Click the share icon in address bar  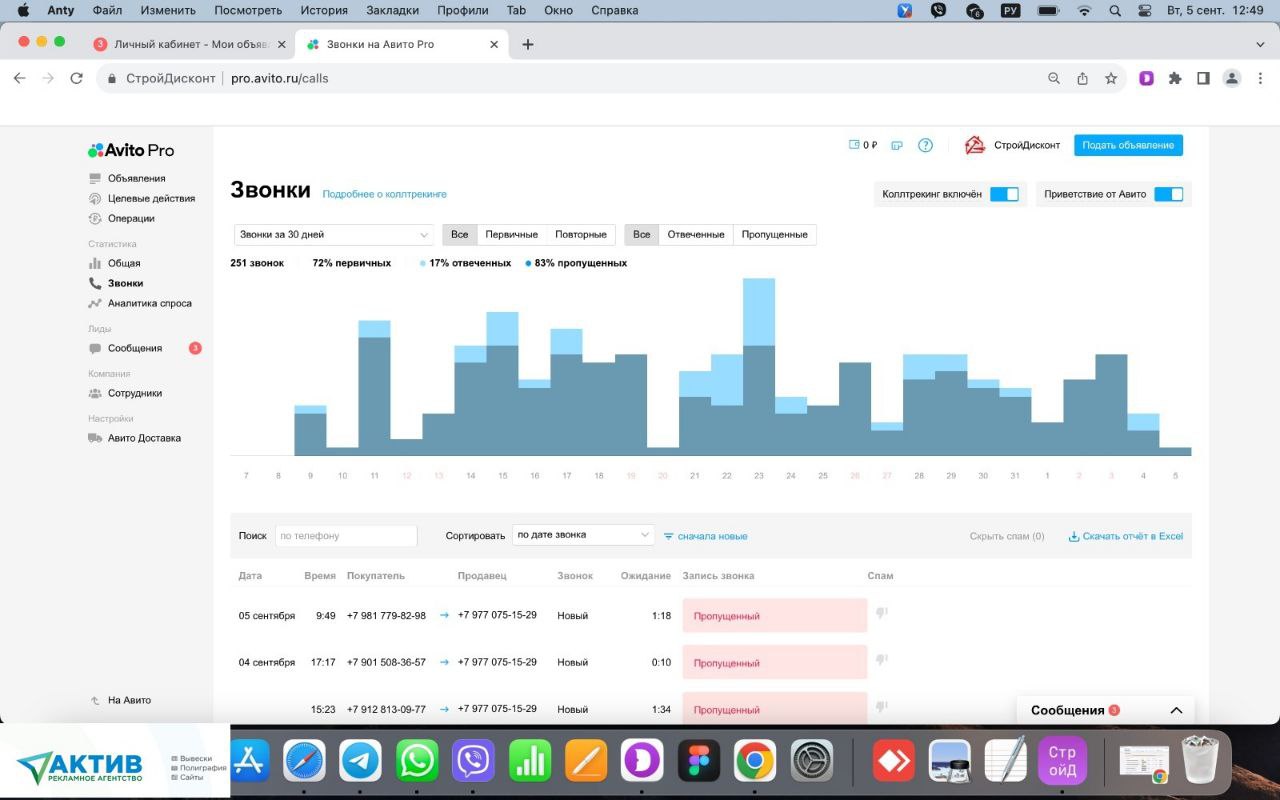[x=1082, y=78]
